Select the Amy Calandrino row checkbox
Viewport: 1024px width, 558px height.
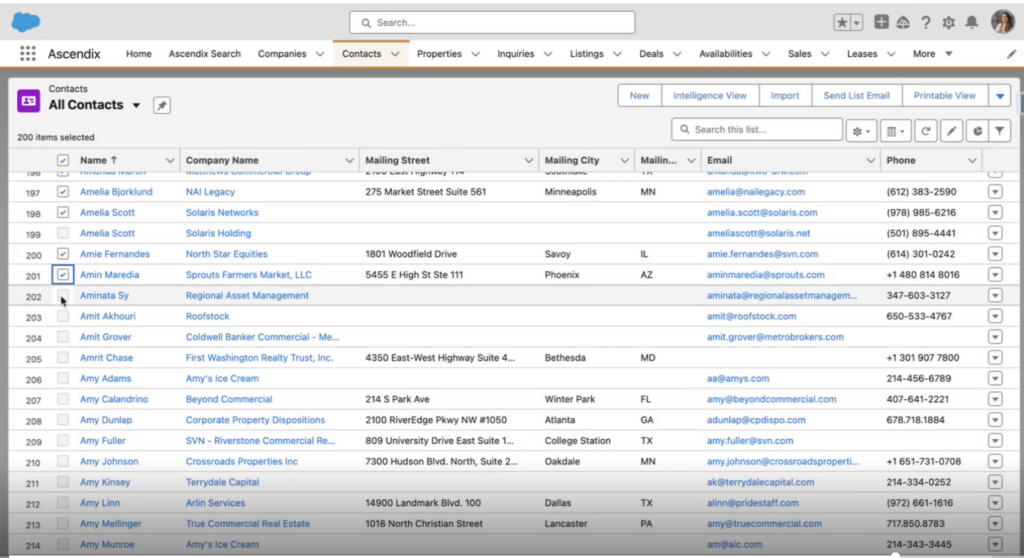(63, 399)
